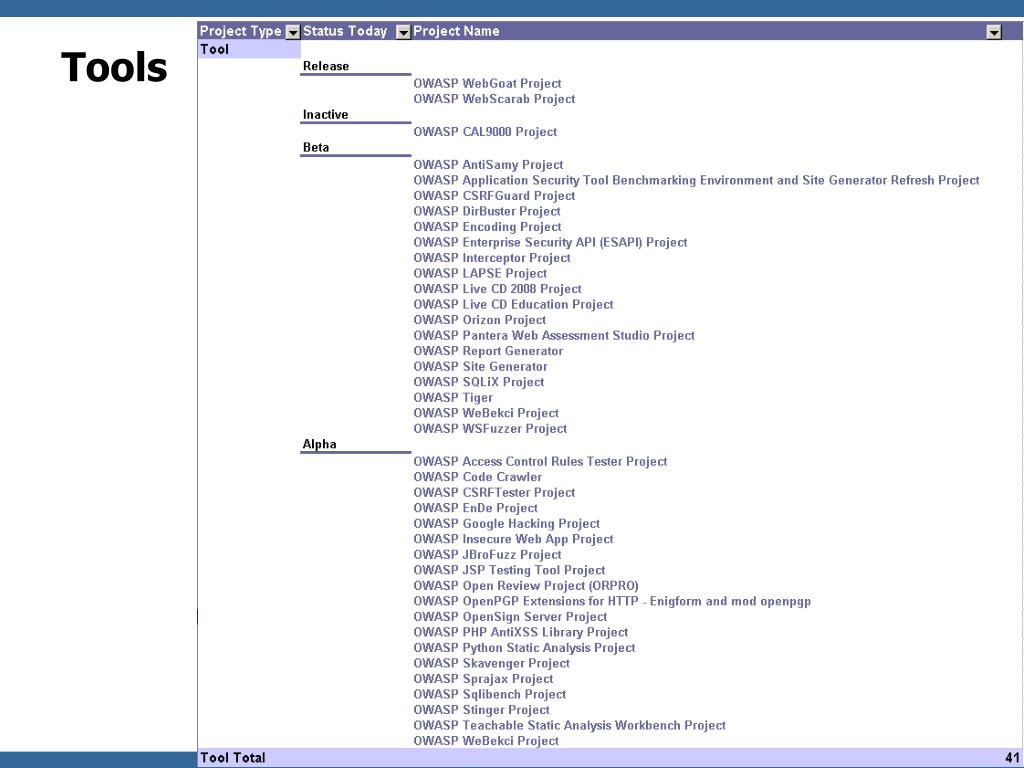
Task: Click the Project Type column header
Action: tap(240, 31)
